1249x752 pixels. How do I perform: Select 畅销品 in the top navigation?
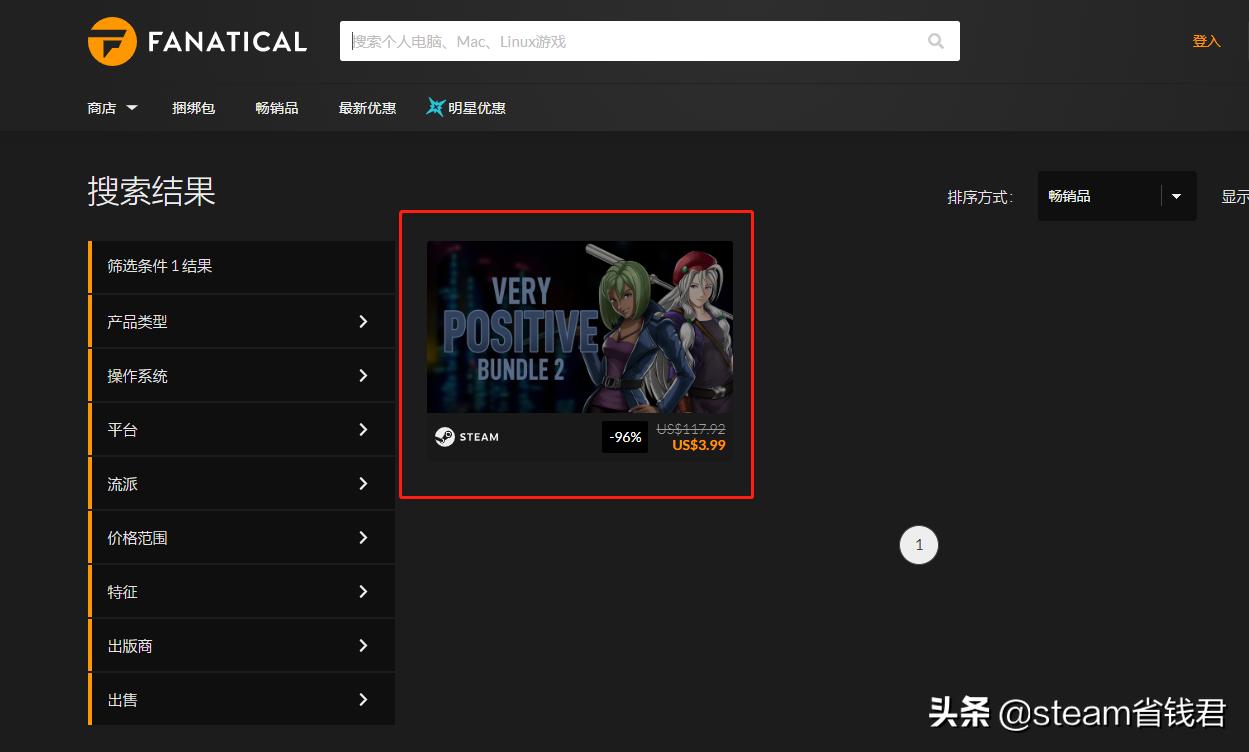point(276,107)
